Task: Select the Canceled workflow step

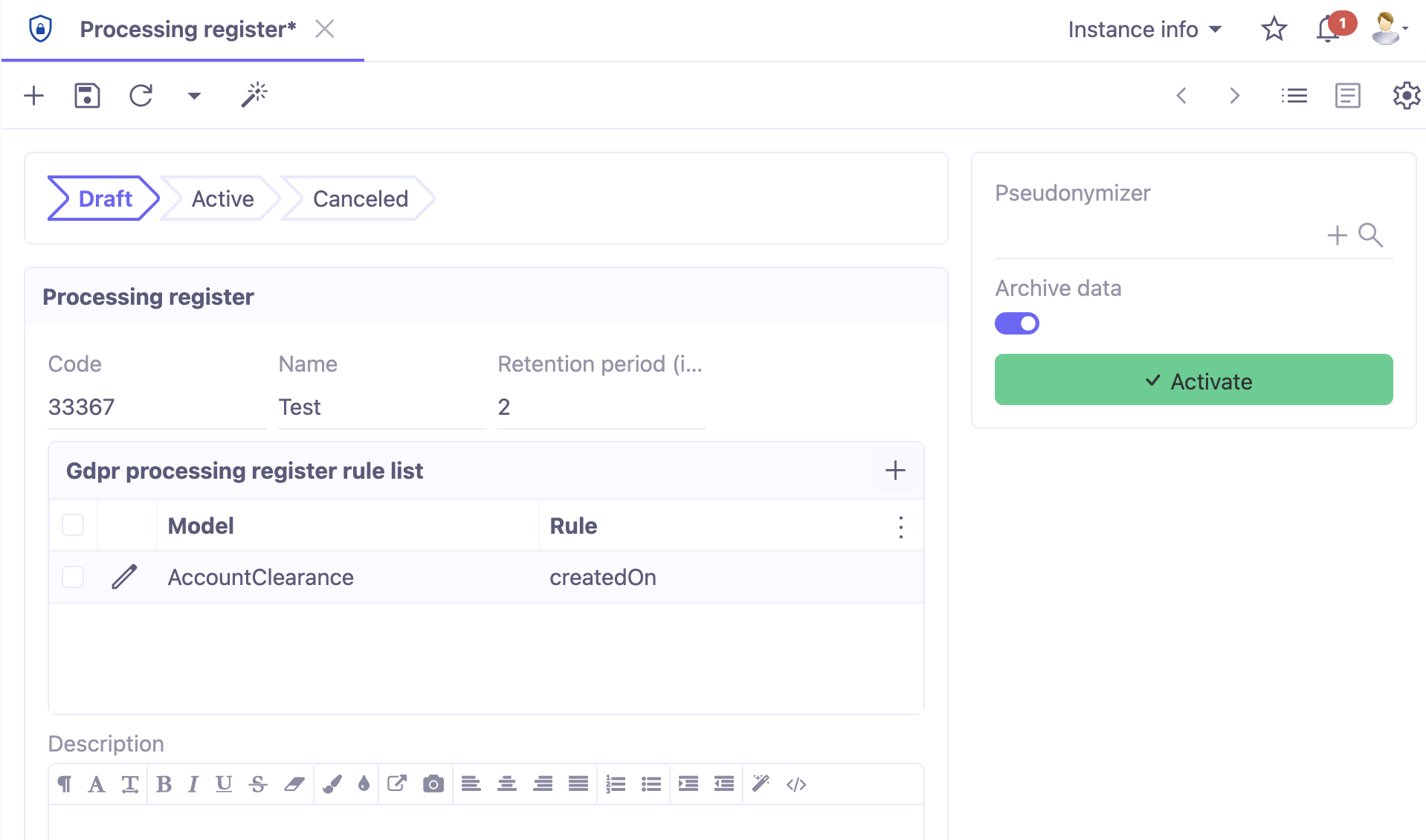Action: coord(361,198)
